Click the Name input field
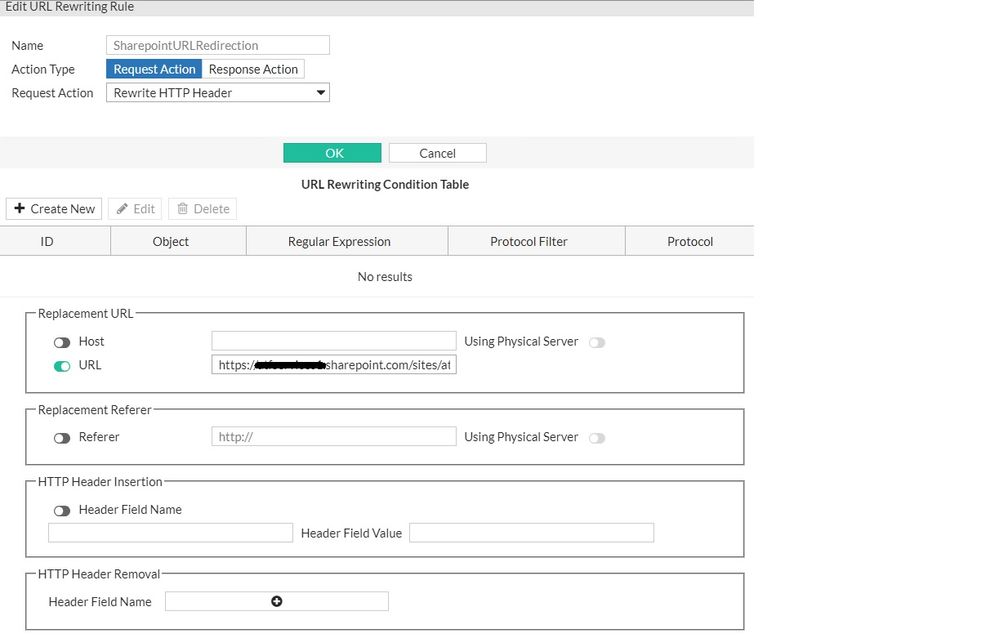Viewport: 999px width, 643px height. click(x=218, y=45)
